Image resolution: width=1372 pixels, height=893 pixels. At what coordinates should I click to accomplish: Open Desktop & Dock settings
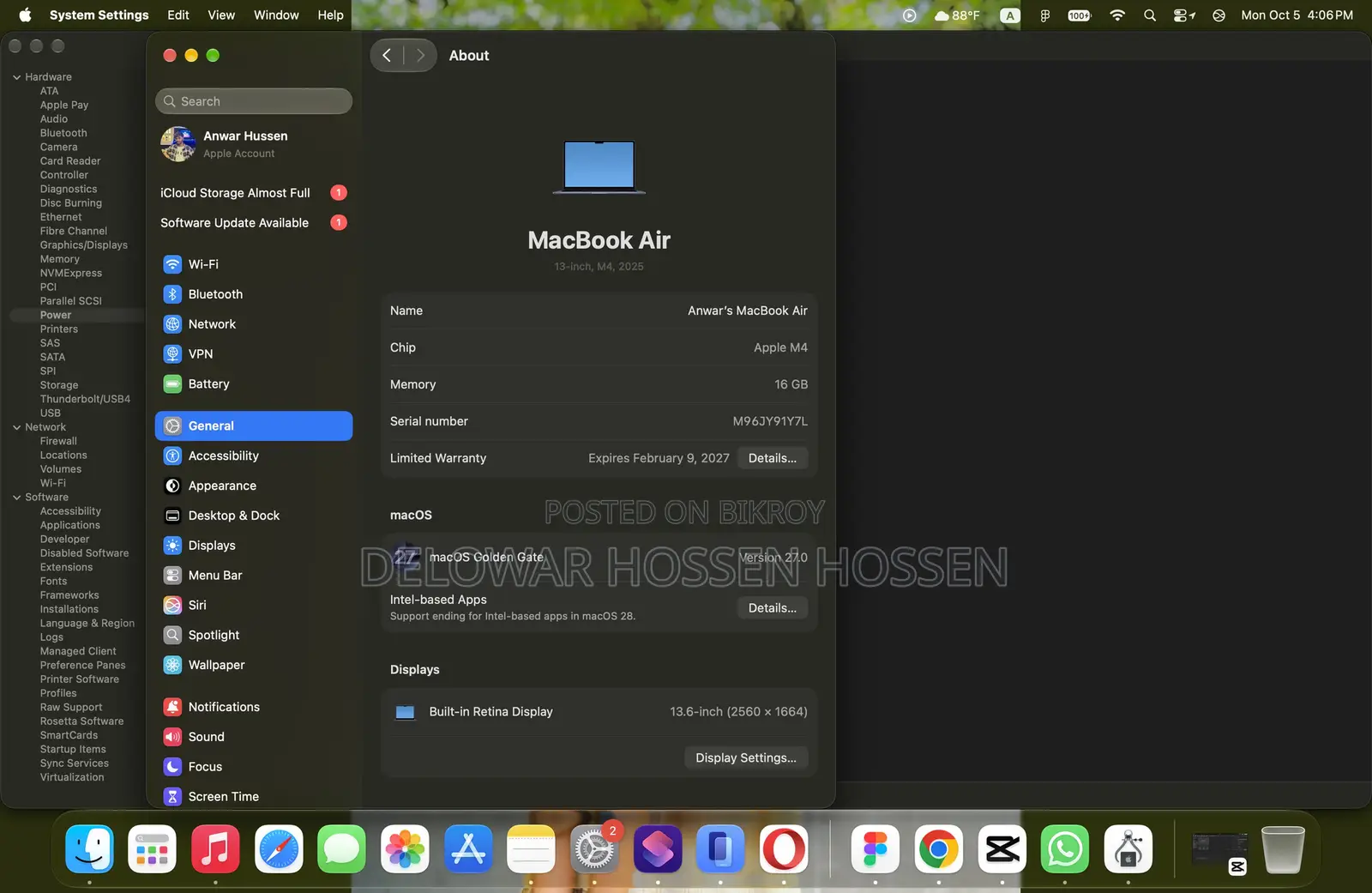pyautogui.click(x=253, y=516)
